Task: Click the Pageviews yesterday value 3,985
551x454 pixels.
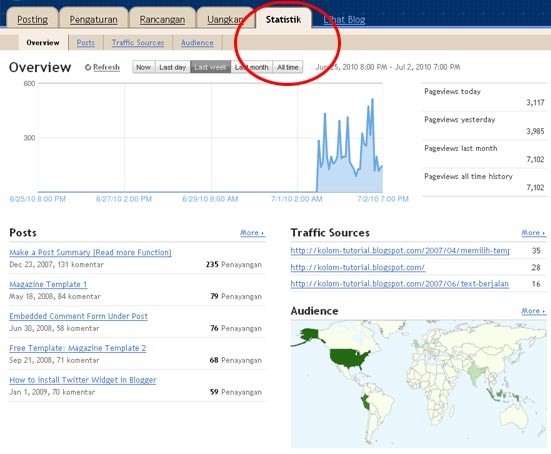Action: point(535,131)
